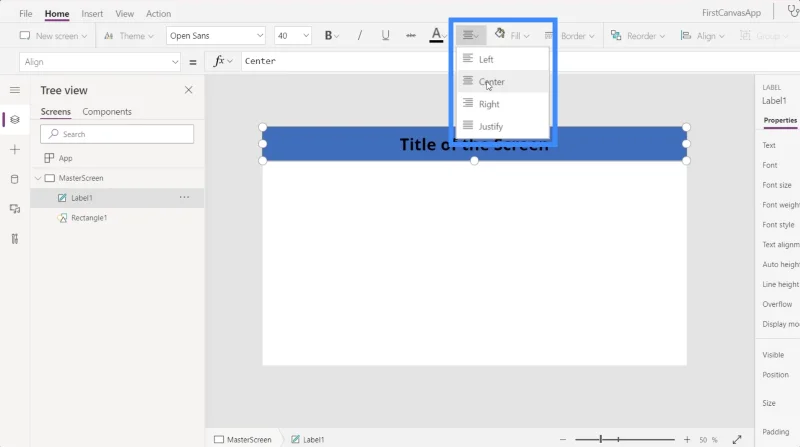Open the Tree view layers icon
800x447 pixels.
(x=15, y=119)
